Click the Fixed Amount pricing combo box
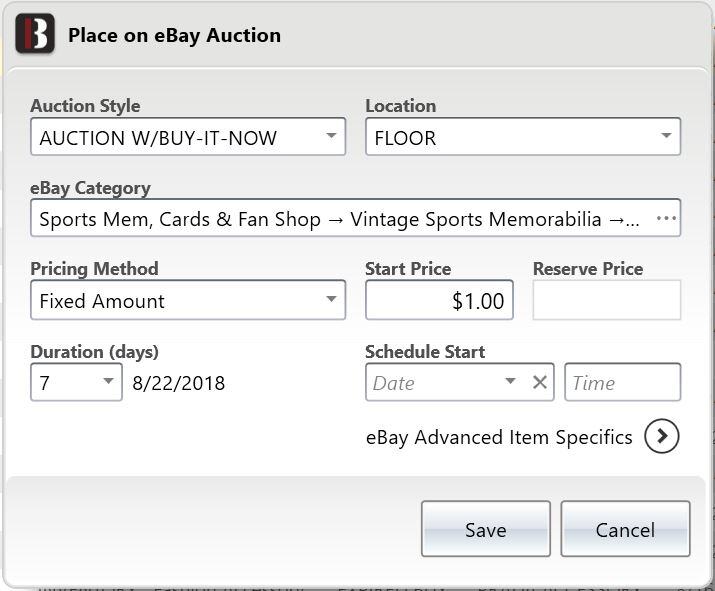 coord(188,300)
